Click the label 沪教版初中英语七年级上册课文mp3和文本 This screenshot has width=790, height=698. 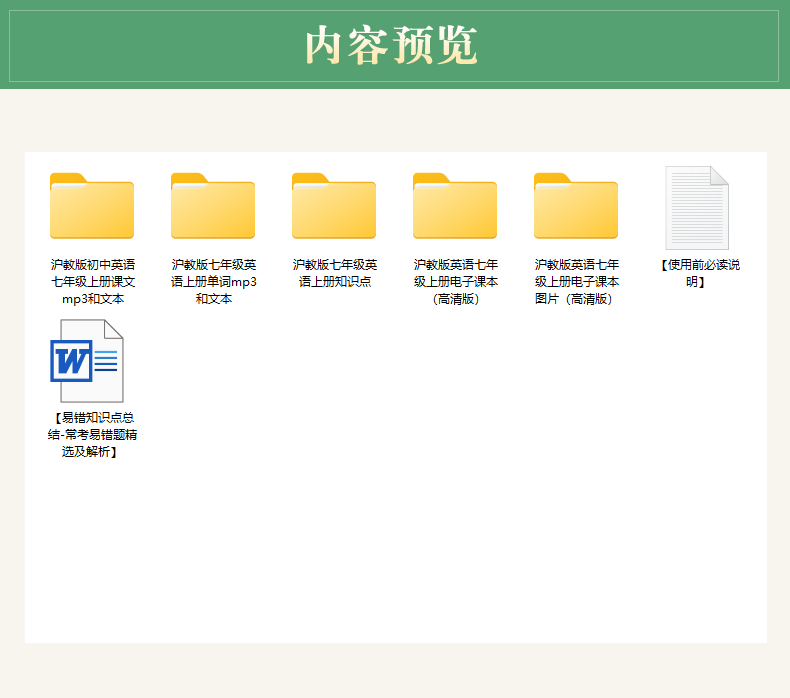[x=93, y=282]
